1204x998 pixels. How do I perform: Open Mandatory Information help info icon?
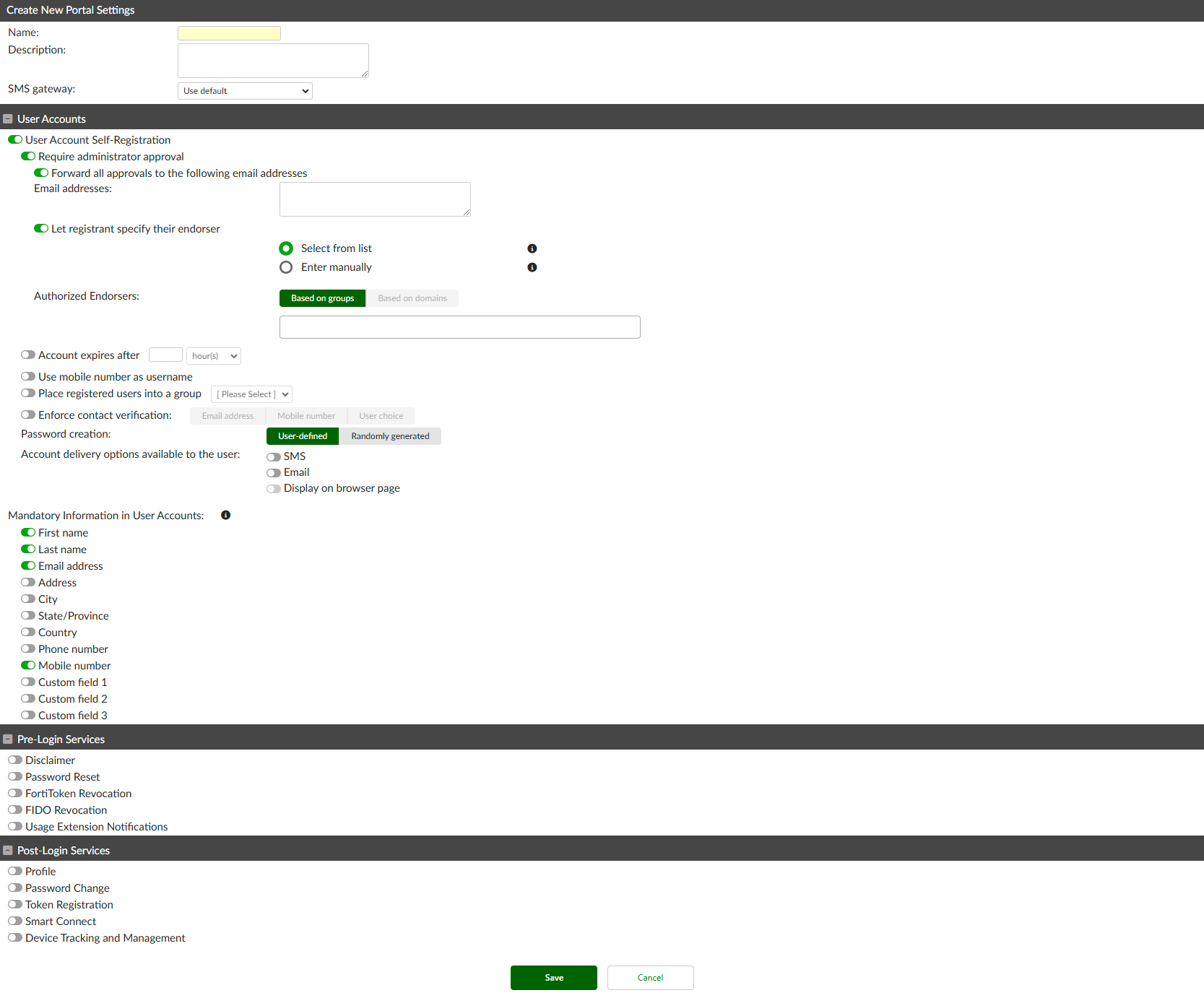(226, 515)
